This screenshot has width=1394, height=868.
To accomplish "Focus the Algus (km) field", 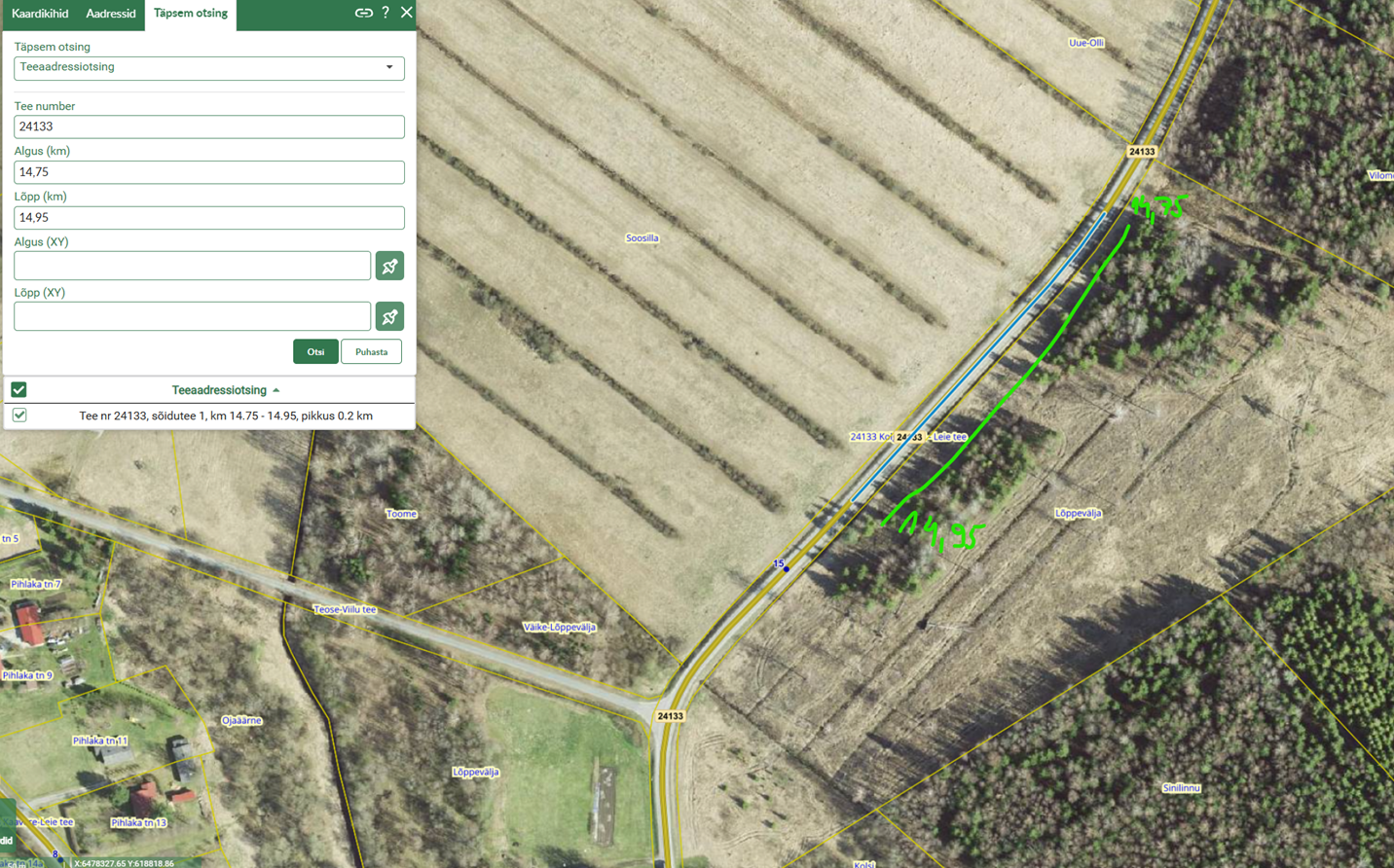I will click(208, 172).
